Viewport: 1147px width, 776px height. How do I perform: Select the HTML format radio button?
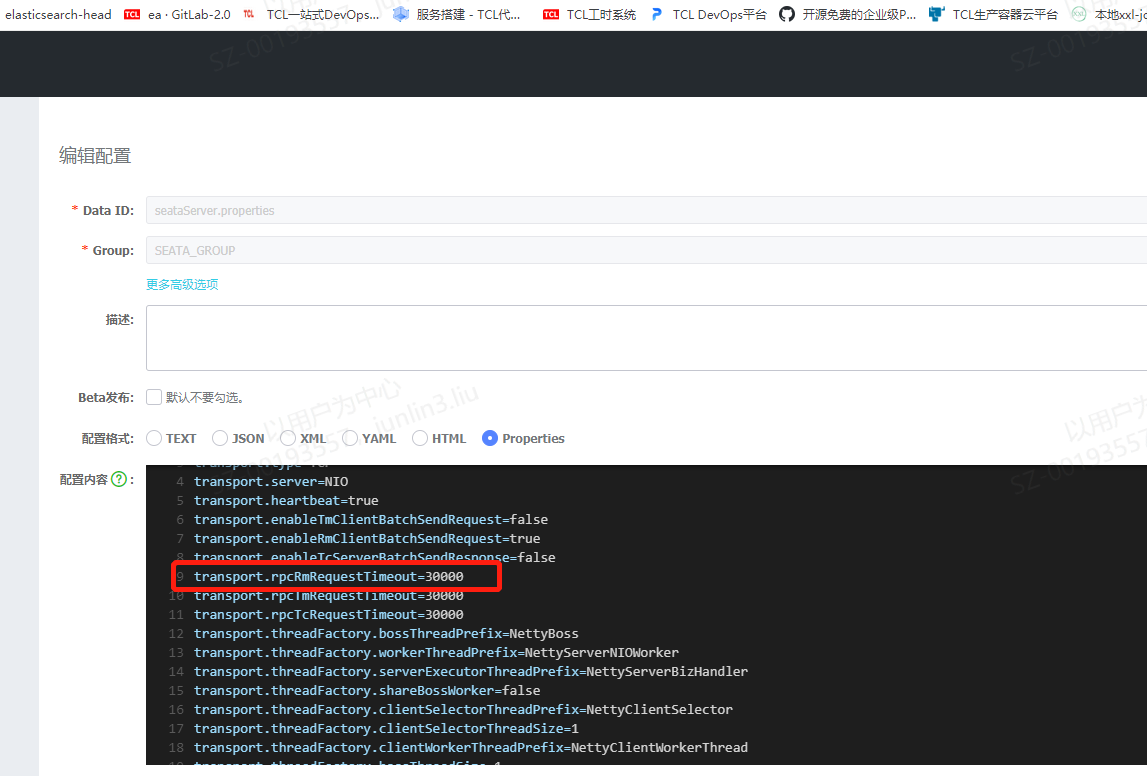click(x=420, y=438)
